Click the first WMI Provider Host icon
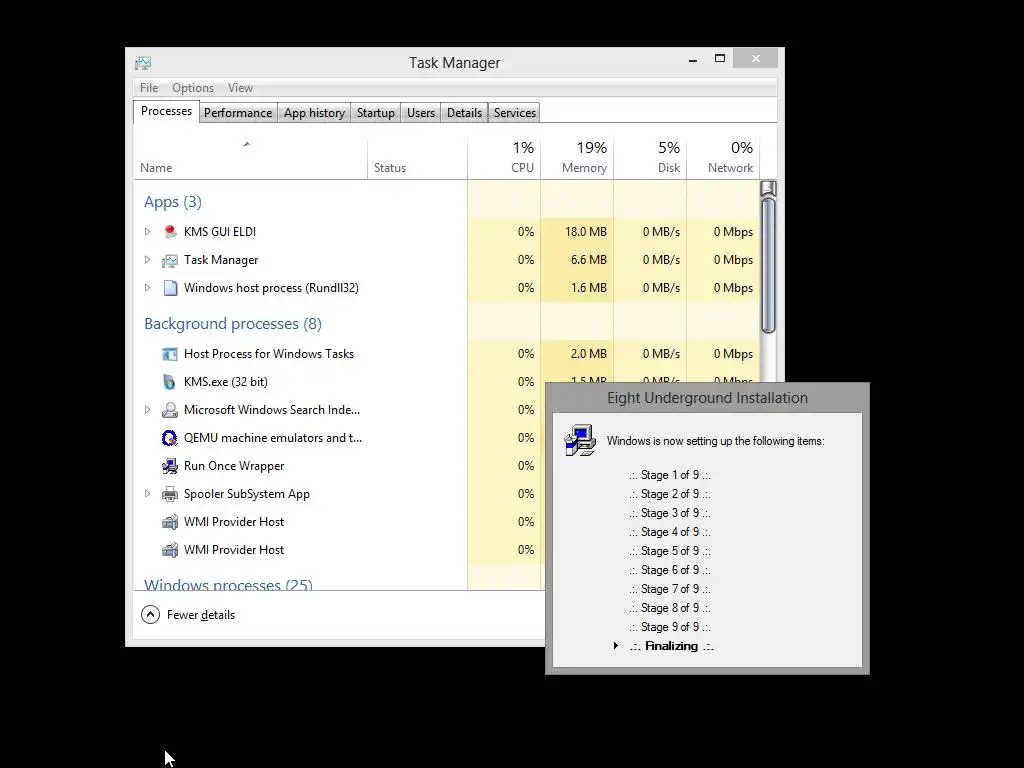The height and width of the screenshot is (768, 1024). coord(170,522)
